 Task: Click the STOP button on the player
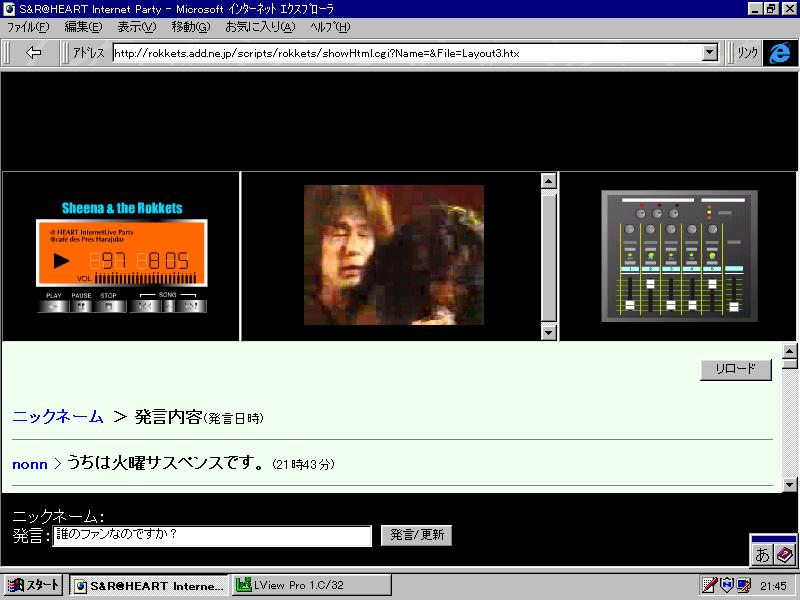coord(109,306)
